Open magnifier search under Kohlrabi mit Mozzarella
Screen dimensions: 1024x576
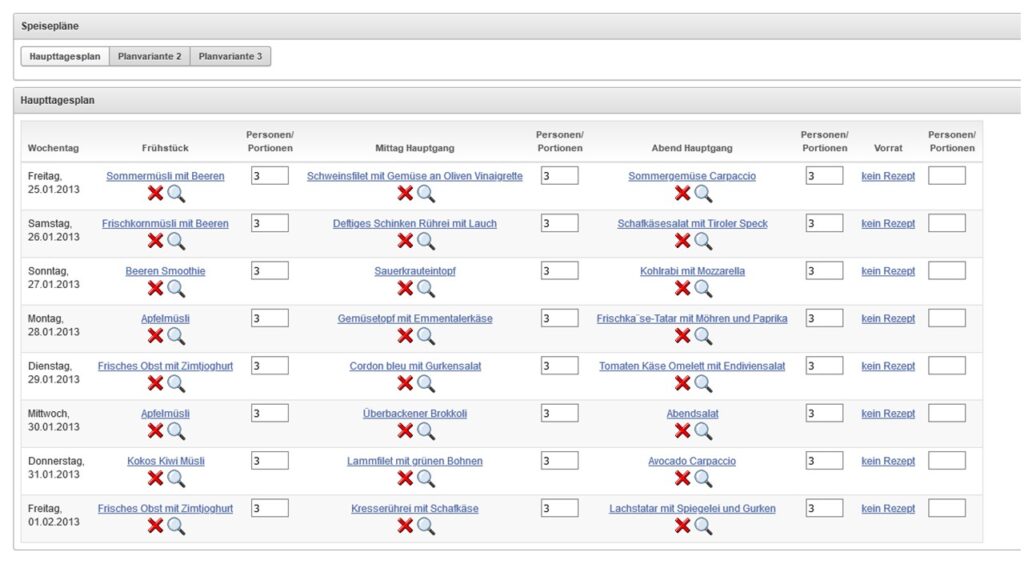pyautogui.click(x=703, y=289)
